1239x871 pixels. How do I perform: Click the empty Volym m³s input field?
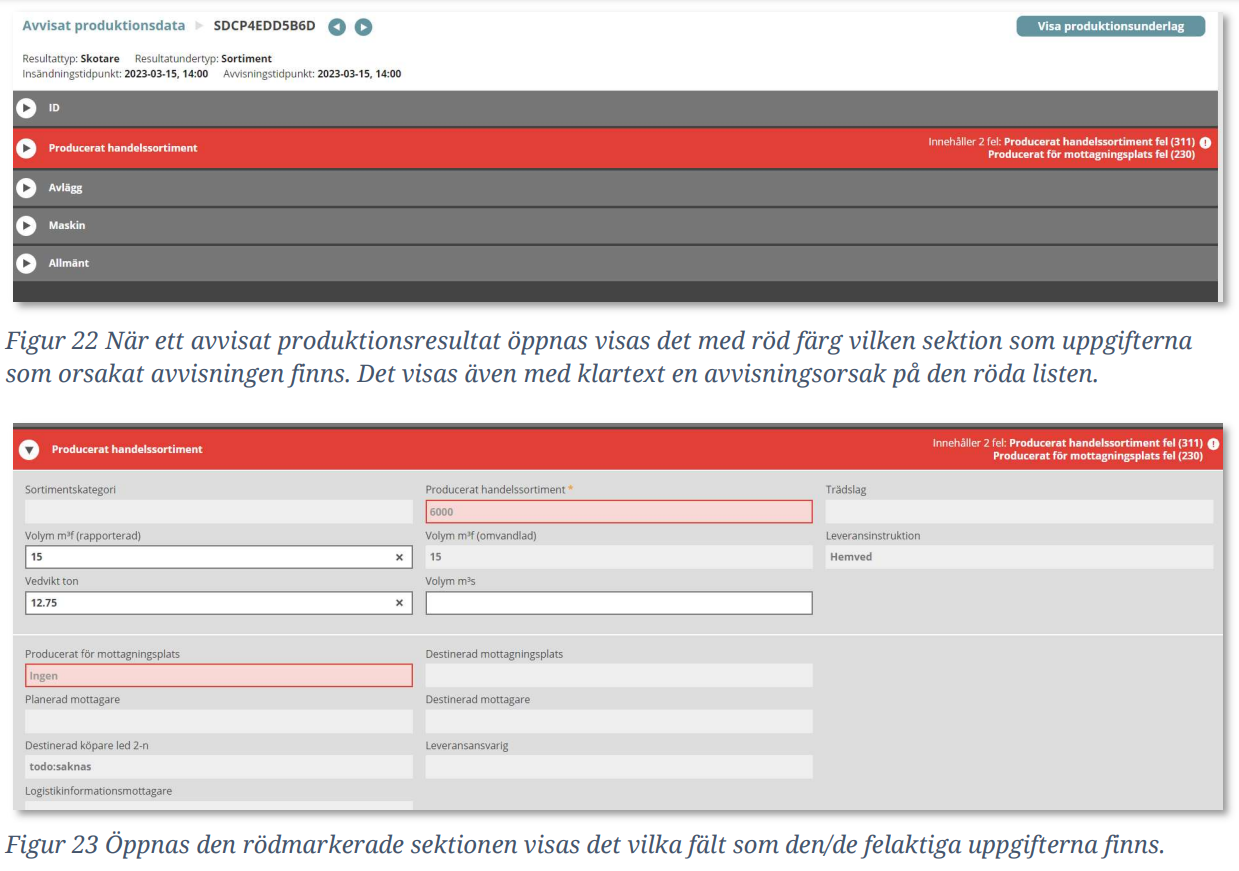(618, 603)
